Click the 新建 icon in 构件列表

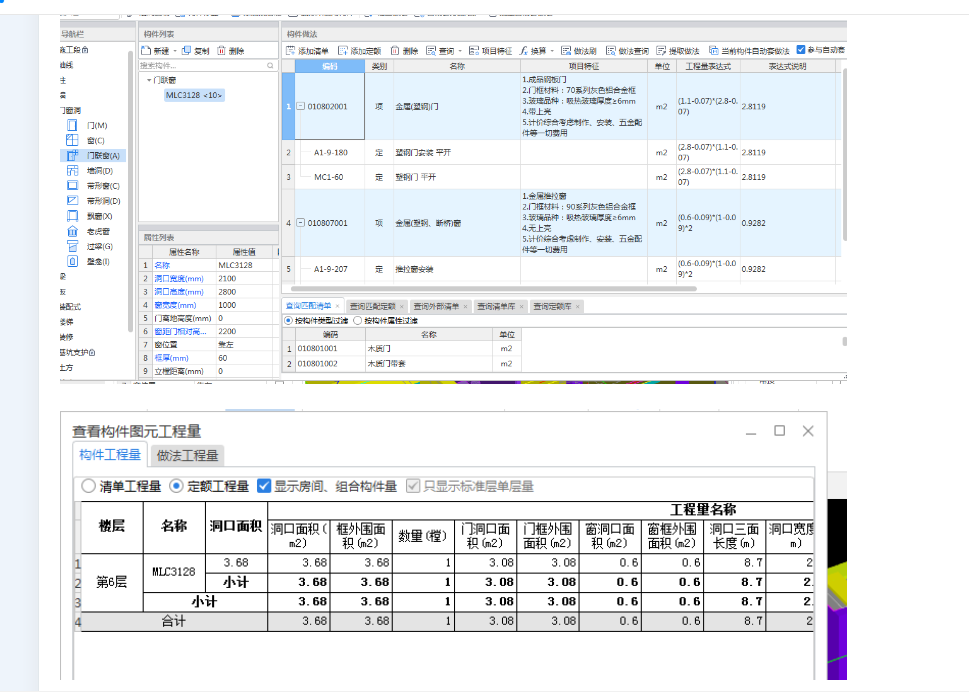[146, 51]
